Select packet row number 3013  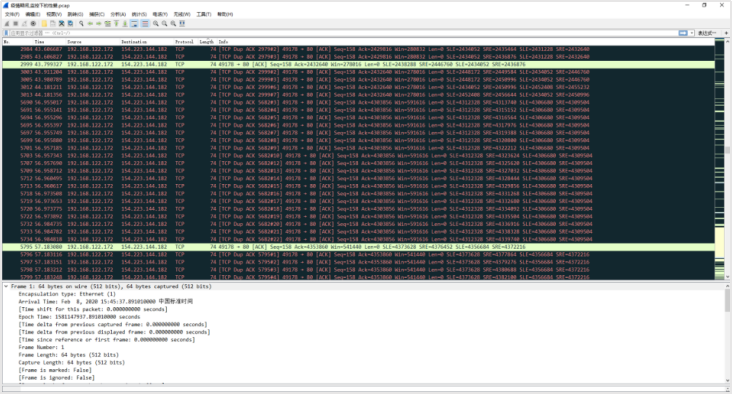pyautogui.click(x=358, y=95)
